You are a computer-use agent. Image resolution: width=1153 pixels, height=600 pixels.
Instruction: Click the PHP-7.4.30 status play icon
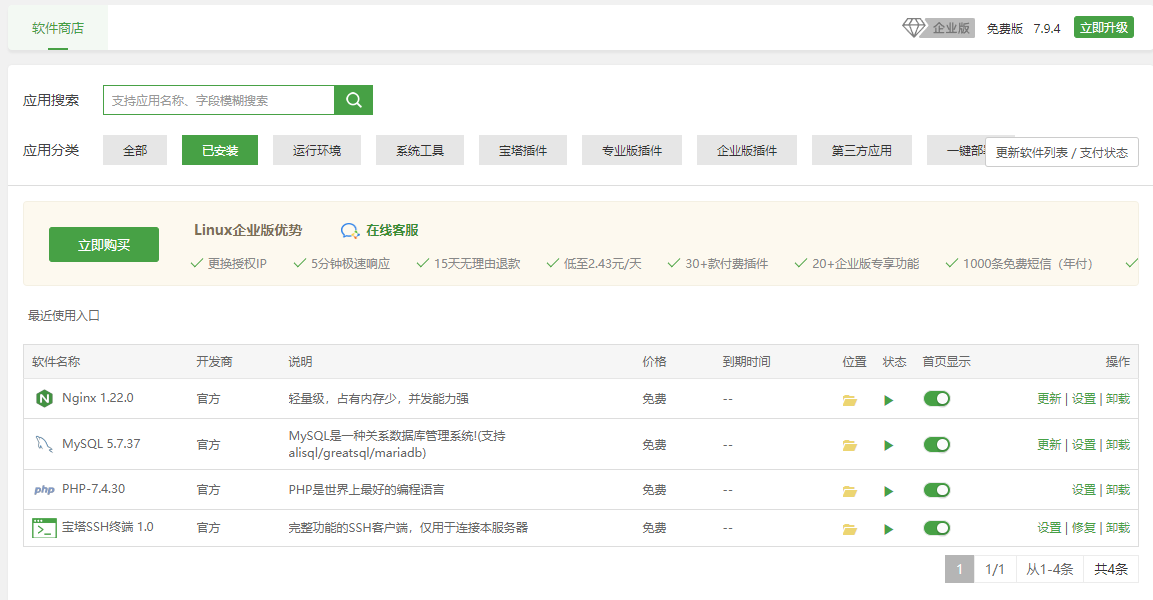click(x=888, y=491)
